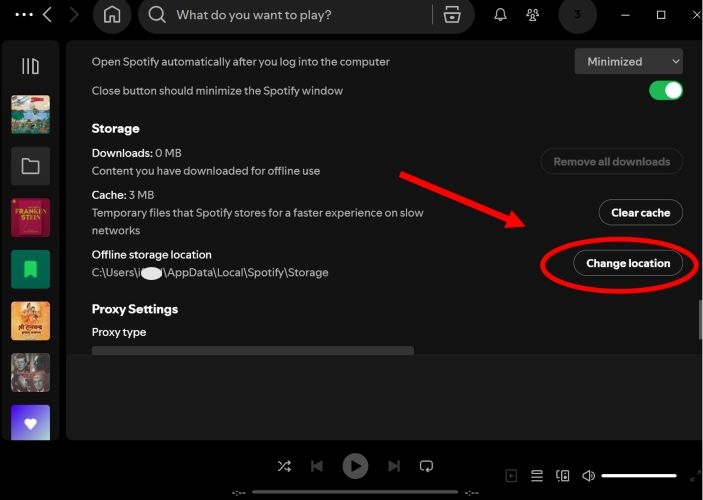Open the folder item in sidebar
703x500 pixels.
[x=30, y=166]
